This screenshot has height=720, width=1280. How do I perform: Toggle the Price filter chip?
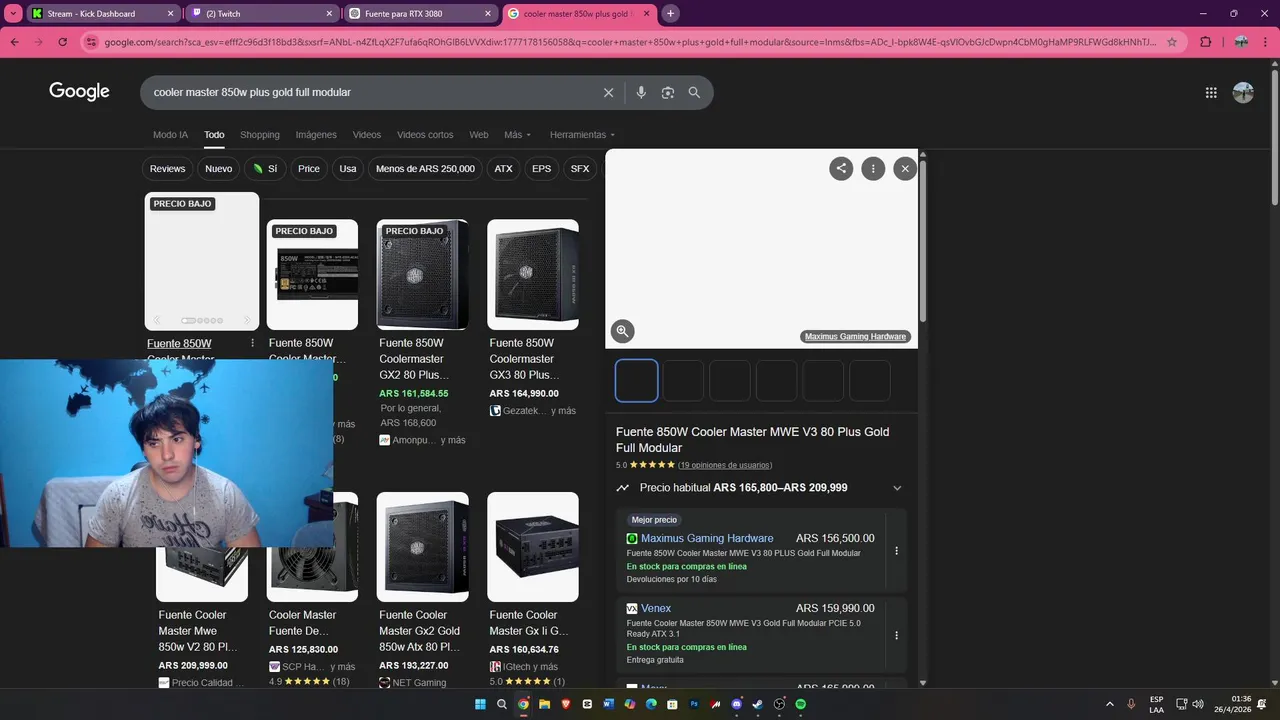click(x=309, y=169)
